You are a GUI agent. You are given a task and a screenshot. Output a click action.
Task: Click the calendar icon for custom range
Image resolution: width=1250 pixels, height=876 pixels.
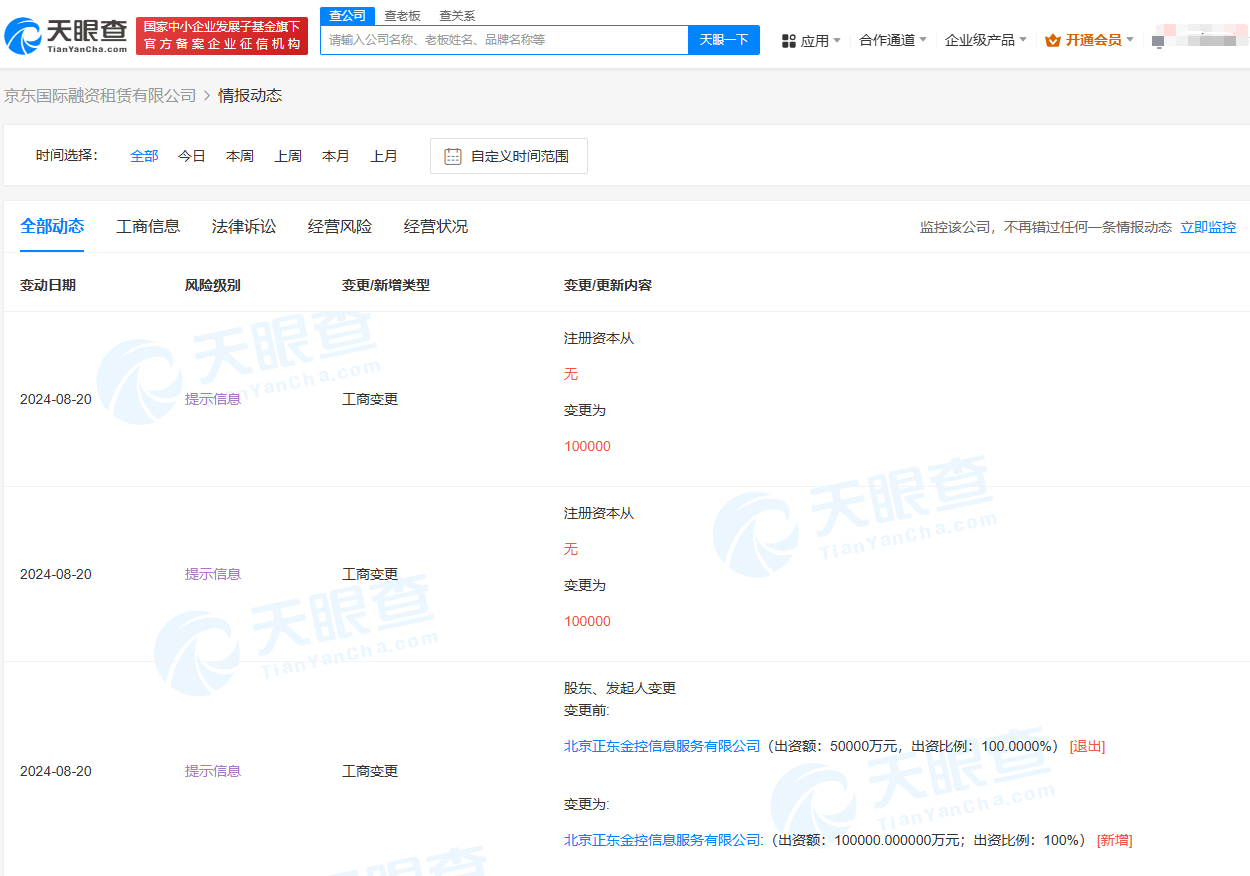tap(453, 156)
